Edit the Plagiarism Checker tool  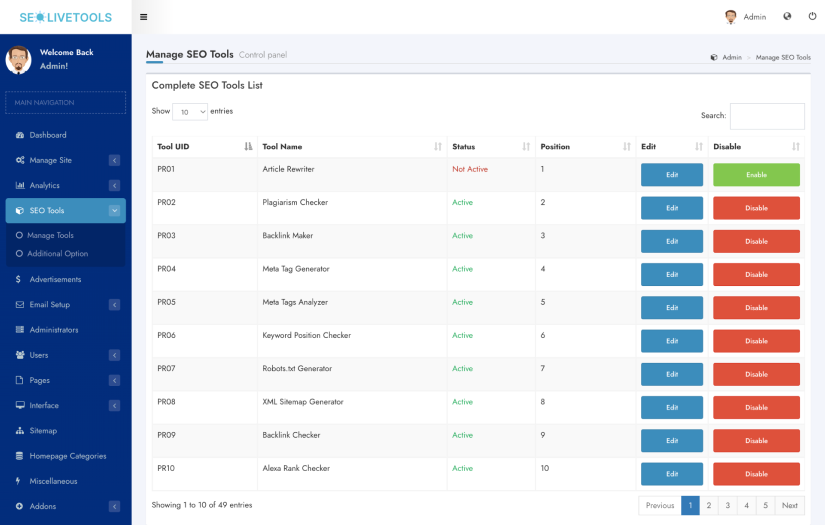672,208
